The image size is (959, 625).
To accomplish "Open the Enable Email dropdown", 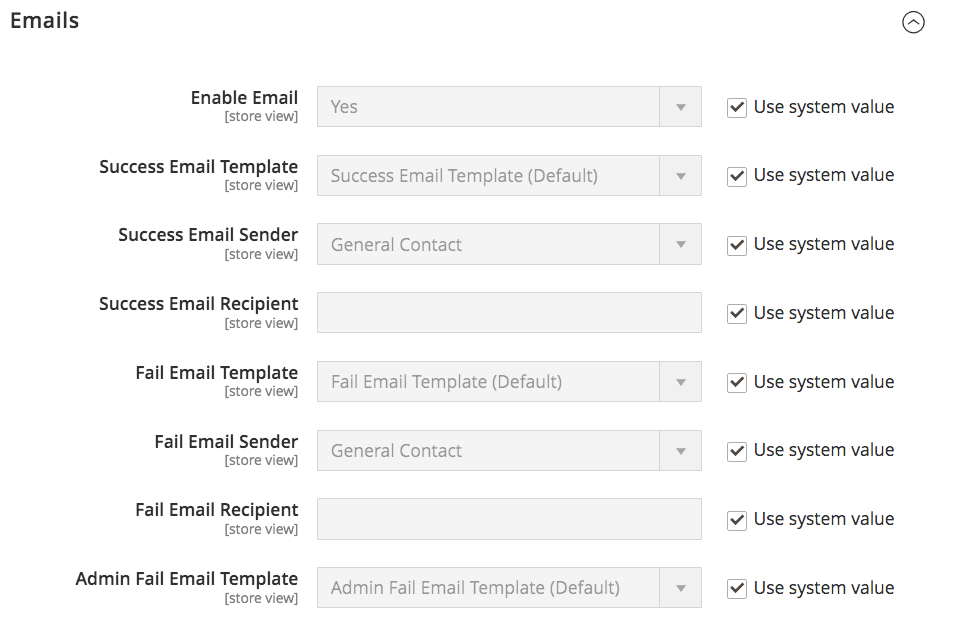I will pos(509,107).
